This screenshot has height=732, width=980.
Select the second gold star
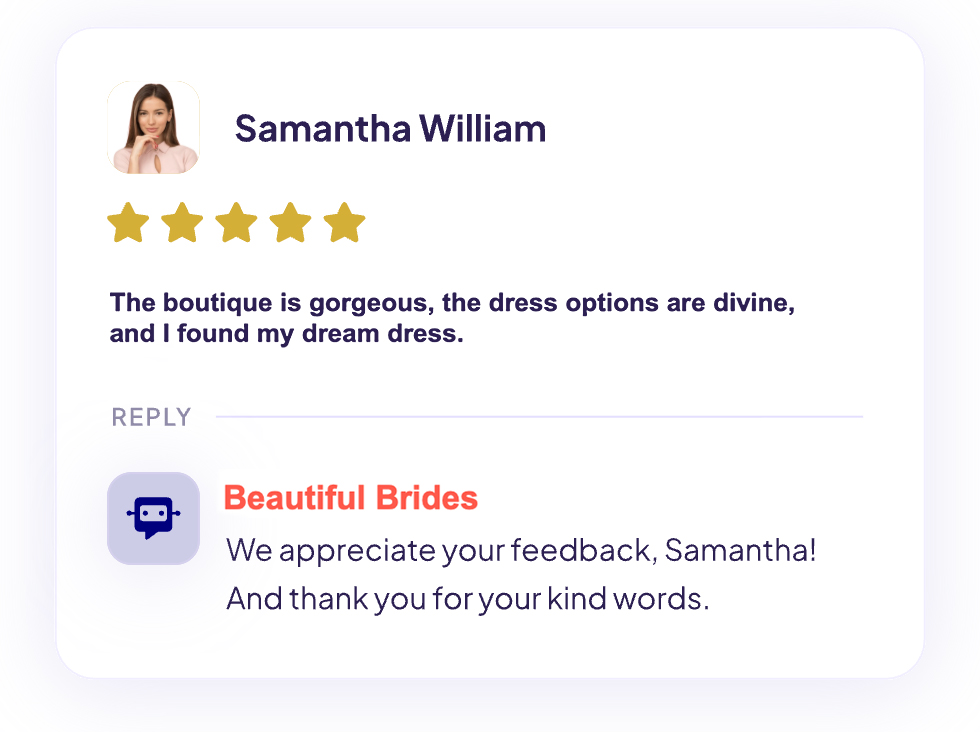(x=182, y=222)
